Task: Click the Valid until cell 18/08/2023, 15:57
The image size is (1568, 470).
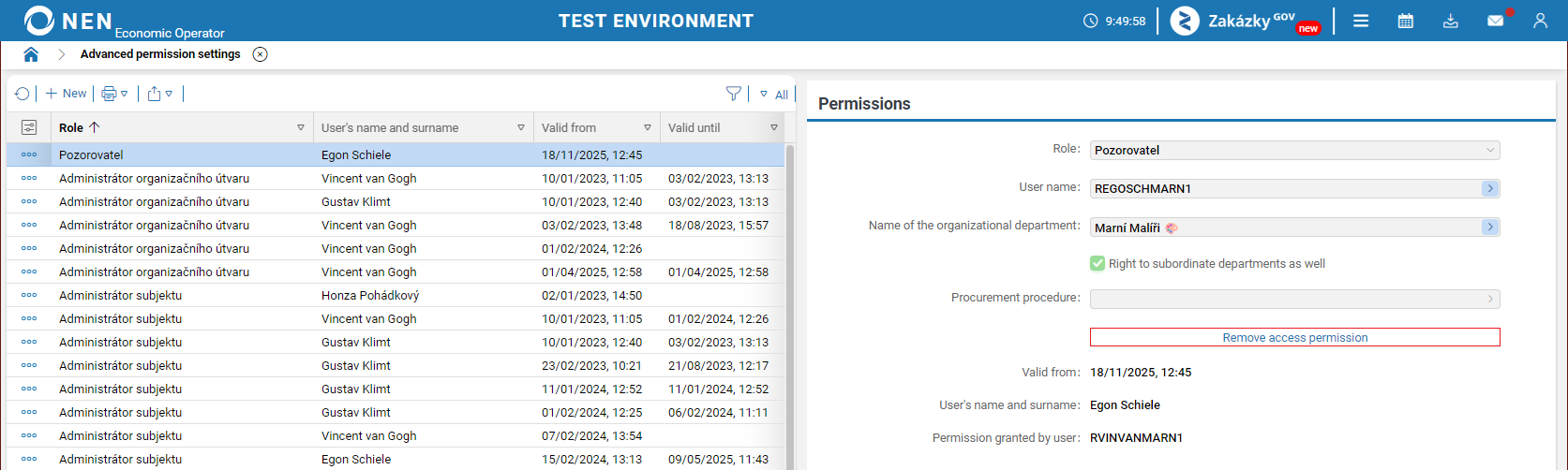Action: (718, 225)
